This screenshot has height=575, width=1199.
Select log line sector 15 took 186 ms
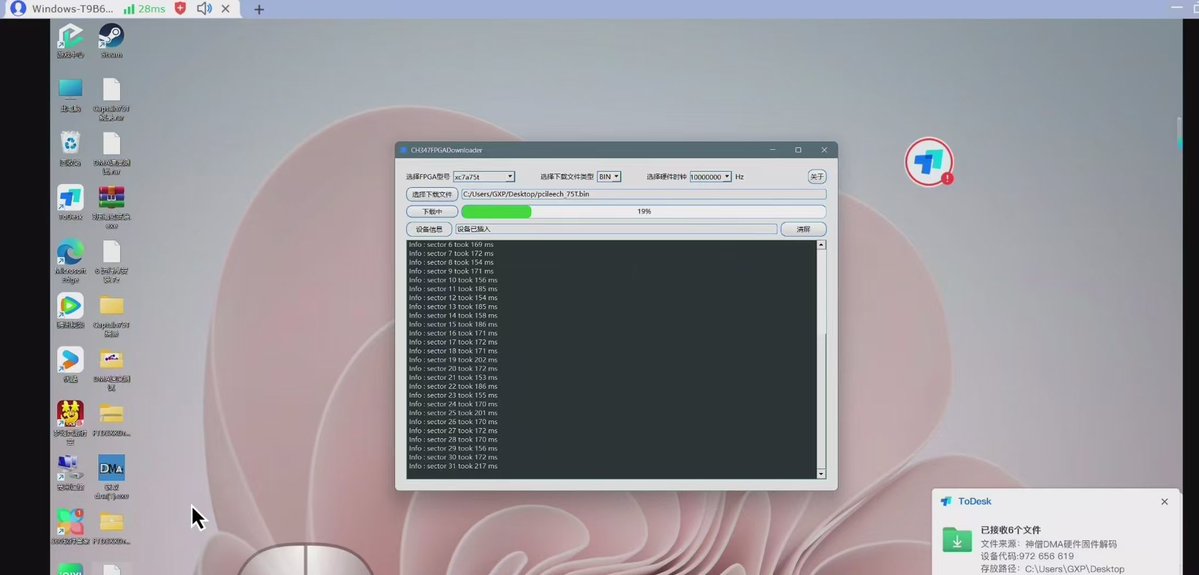pos(453,324)
